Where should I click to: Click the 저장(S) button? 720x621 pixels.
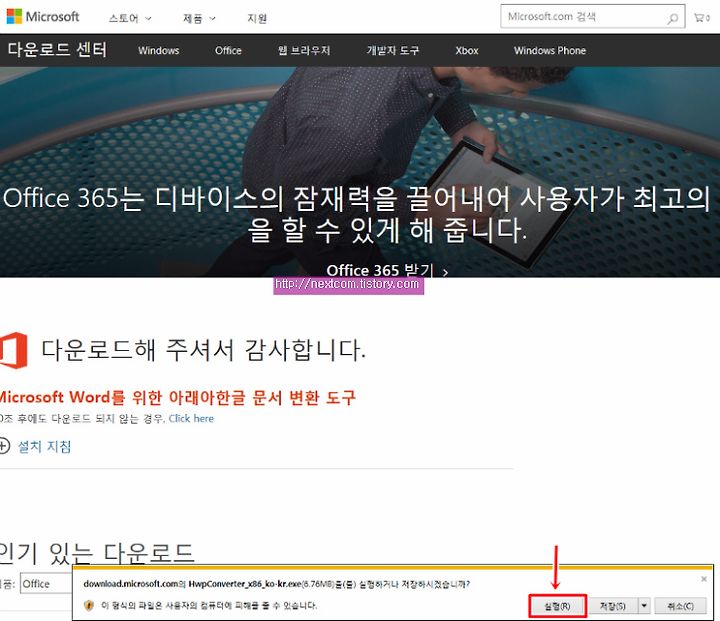[x=613, y=606]
